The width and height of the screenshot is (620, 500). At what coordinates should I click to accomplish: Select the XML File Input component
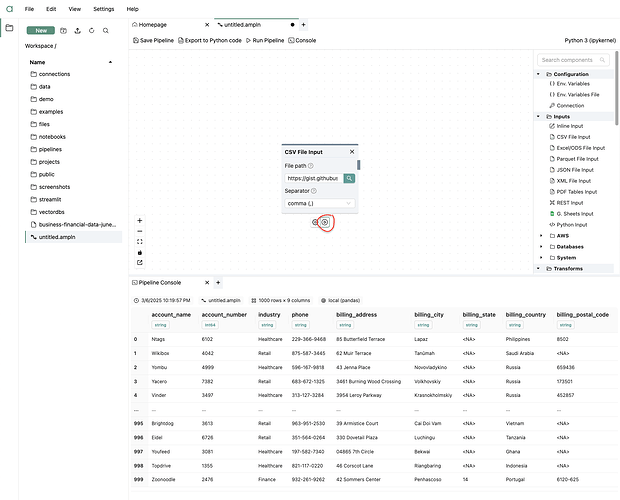[x=570, y=181]
